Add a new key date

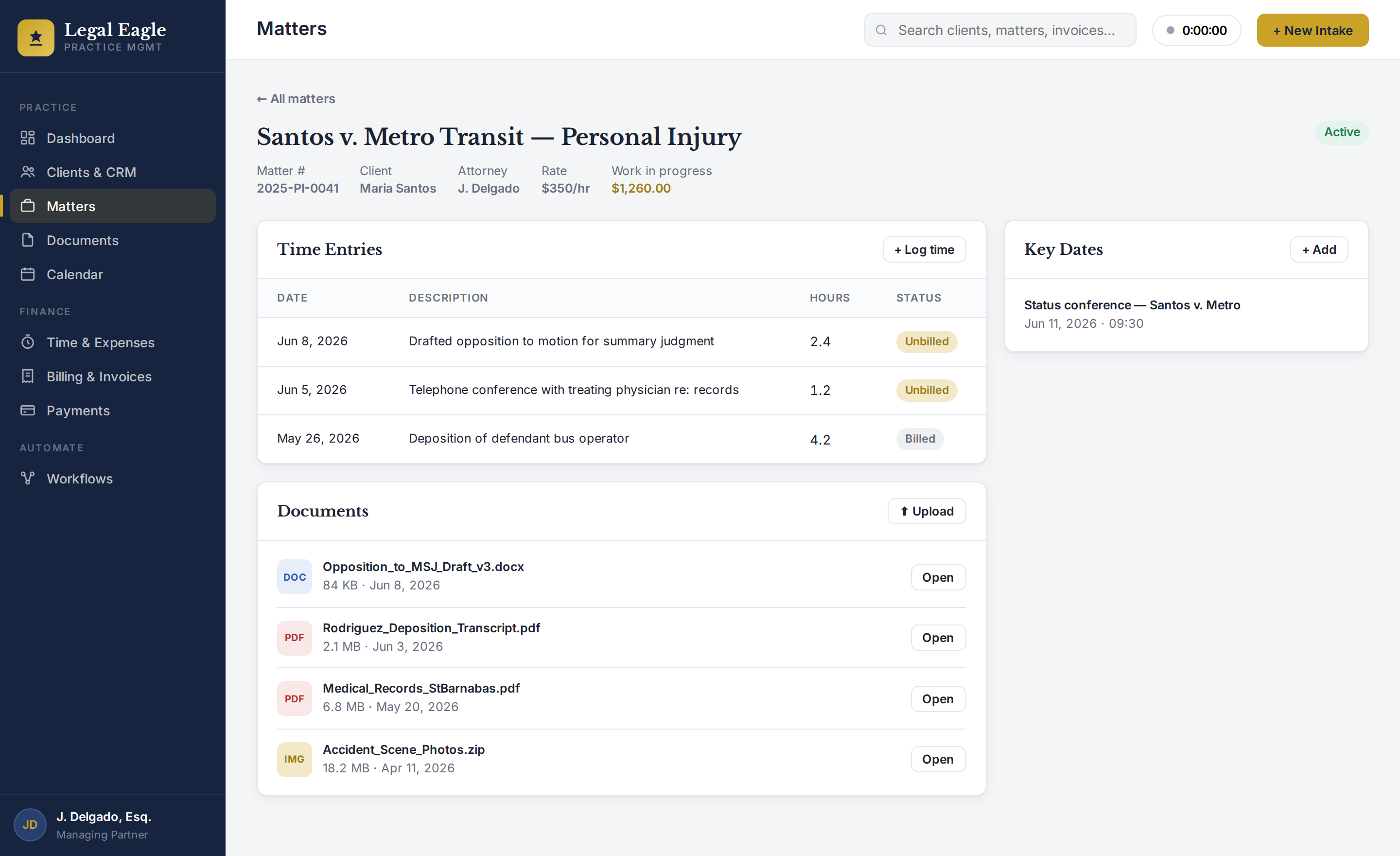1319,250
